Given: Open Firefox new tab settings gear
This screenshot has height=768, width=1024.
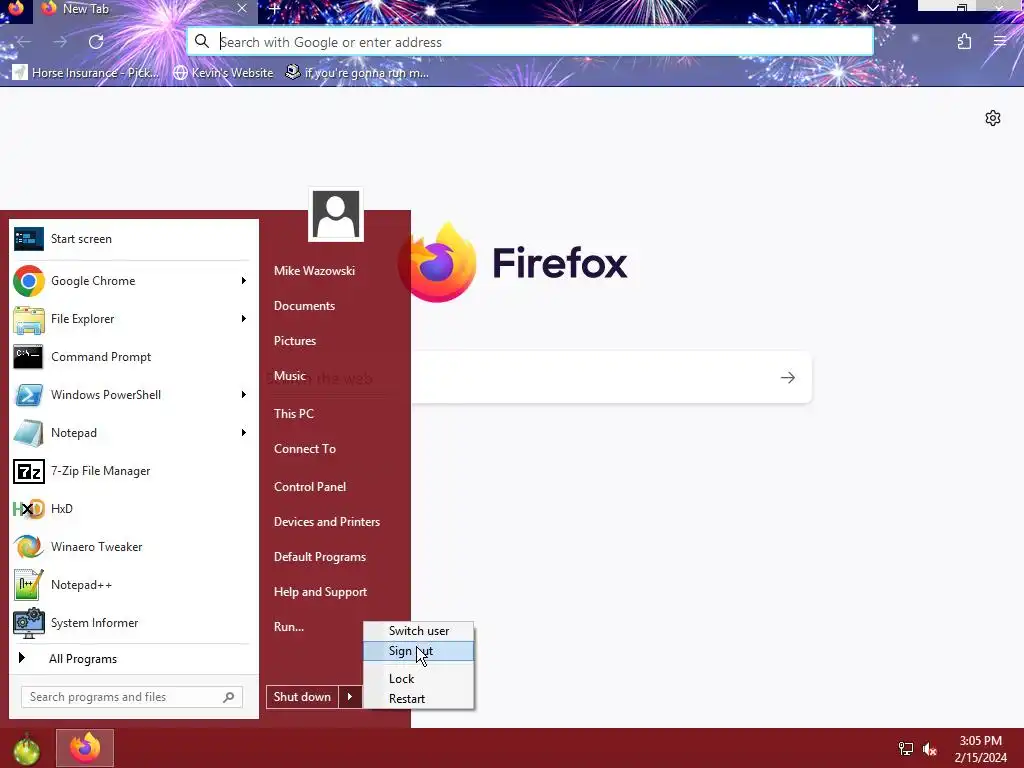Looking at the screenshot, I should click(993, 118).
